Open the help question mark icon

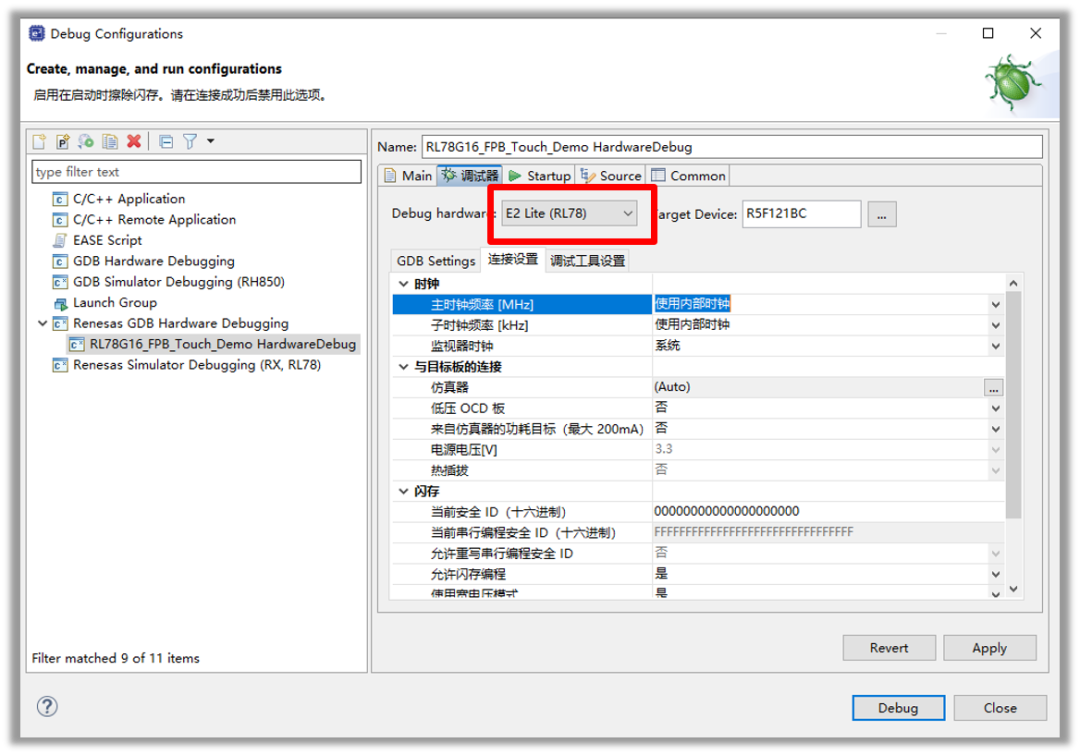coord(47,707)
